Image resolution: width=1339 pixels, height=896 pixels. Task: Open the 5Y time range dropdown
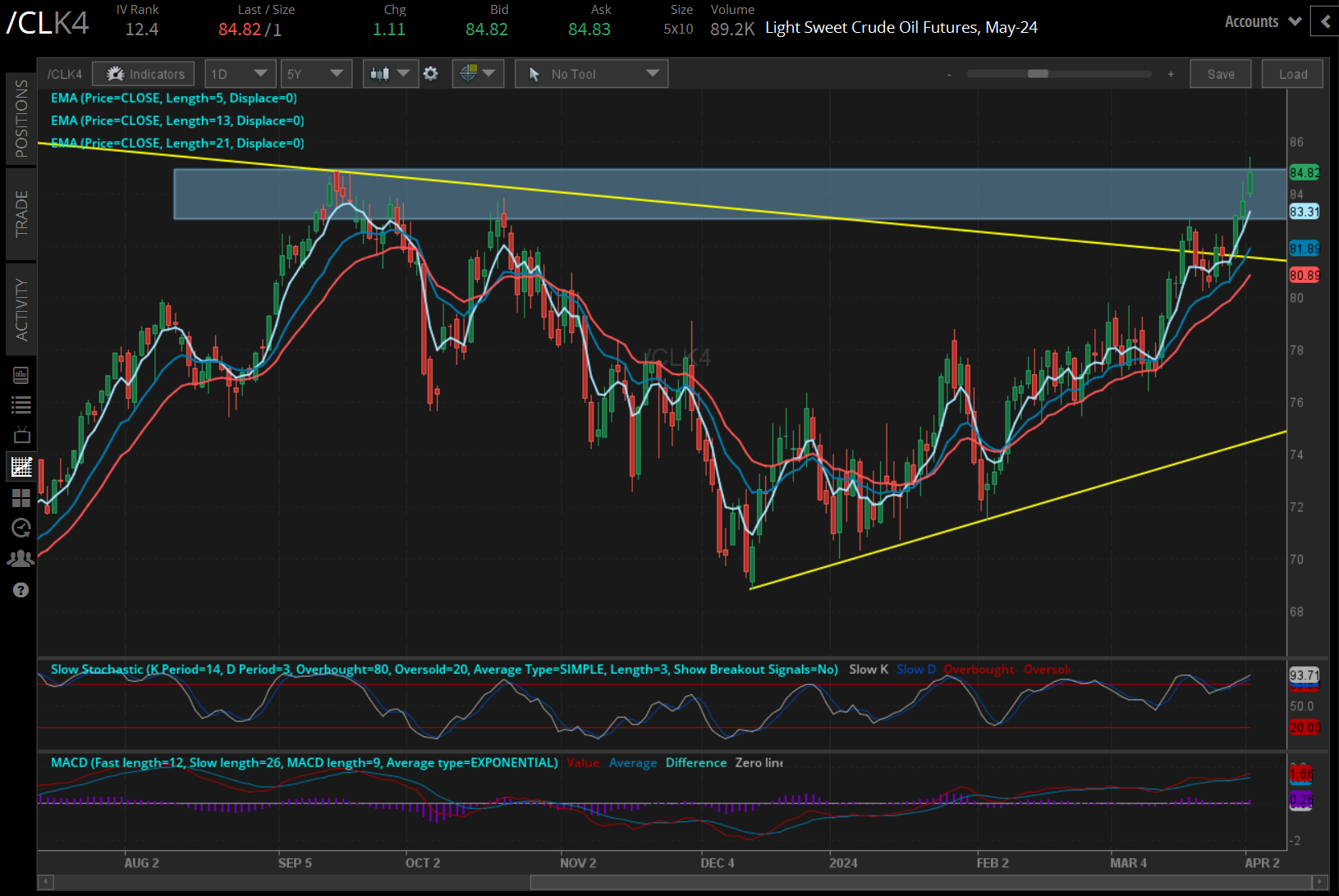pos(315,74)
